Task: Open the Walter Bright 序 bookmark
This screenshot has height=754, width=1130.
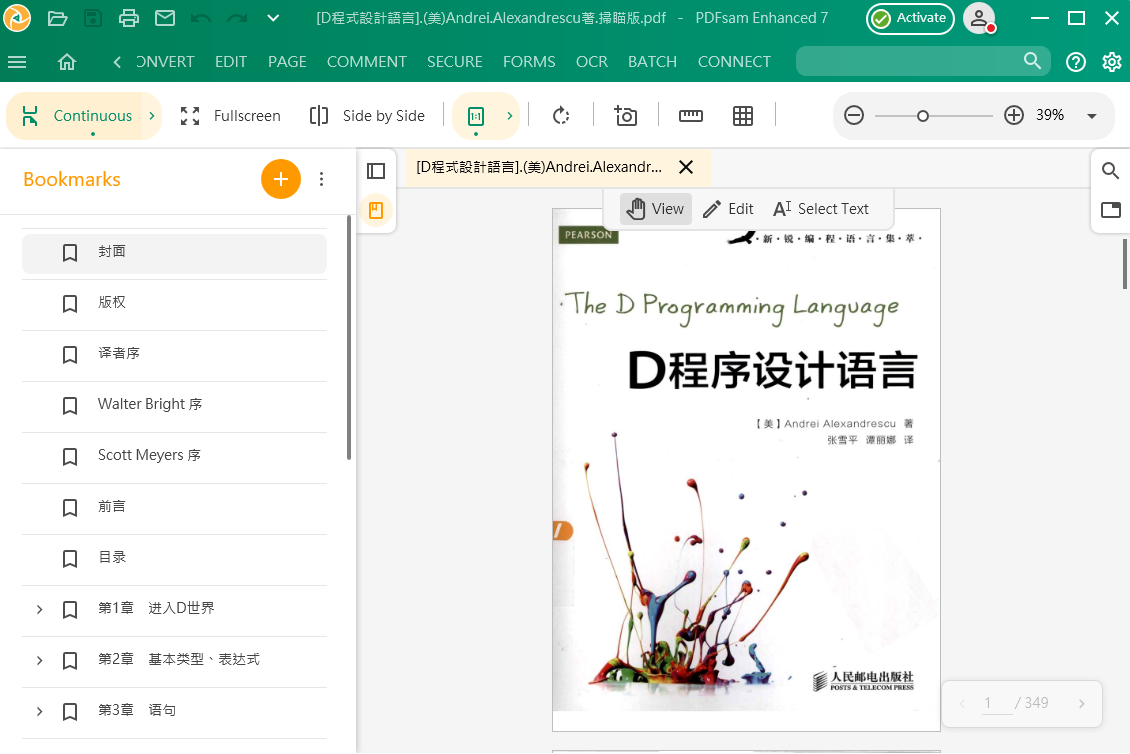Action: [x=174, y=405]
